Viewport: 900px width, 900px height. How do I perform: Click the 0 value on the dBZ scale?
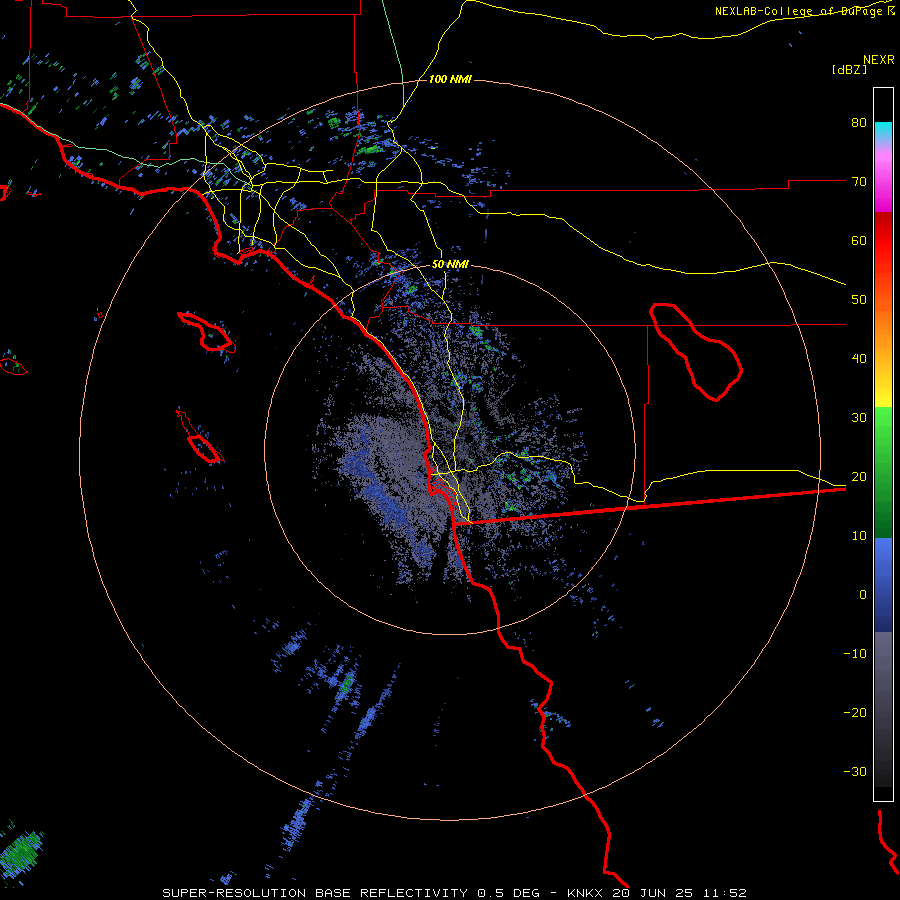(x=863, y=595)
